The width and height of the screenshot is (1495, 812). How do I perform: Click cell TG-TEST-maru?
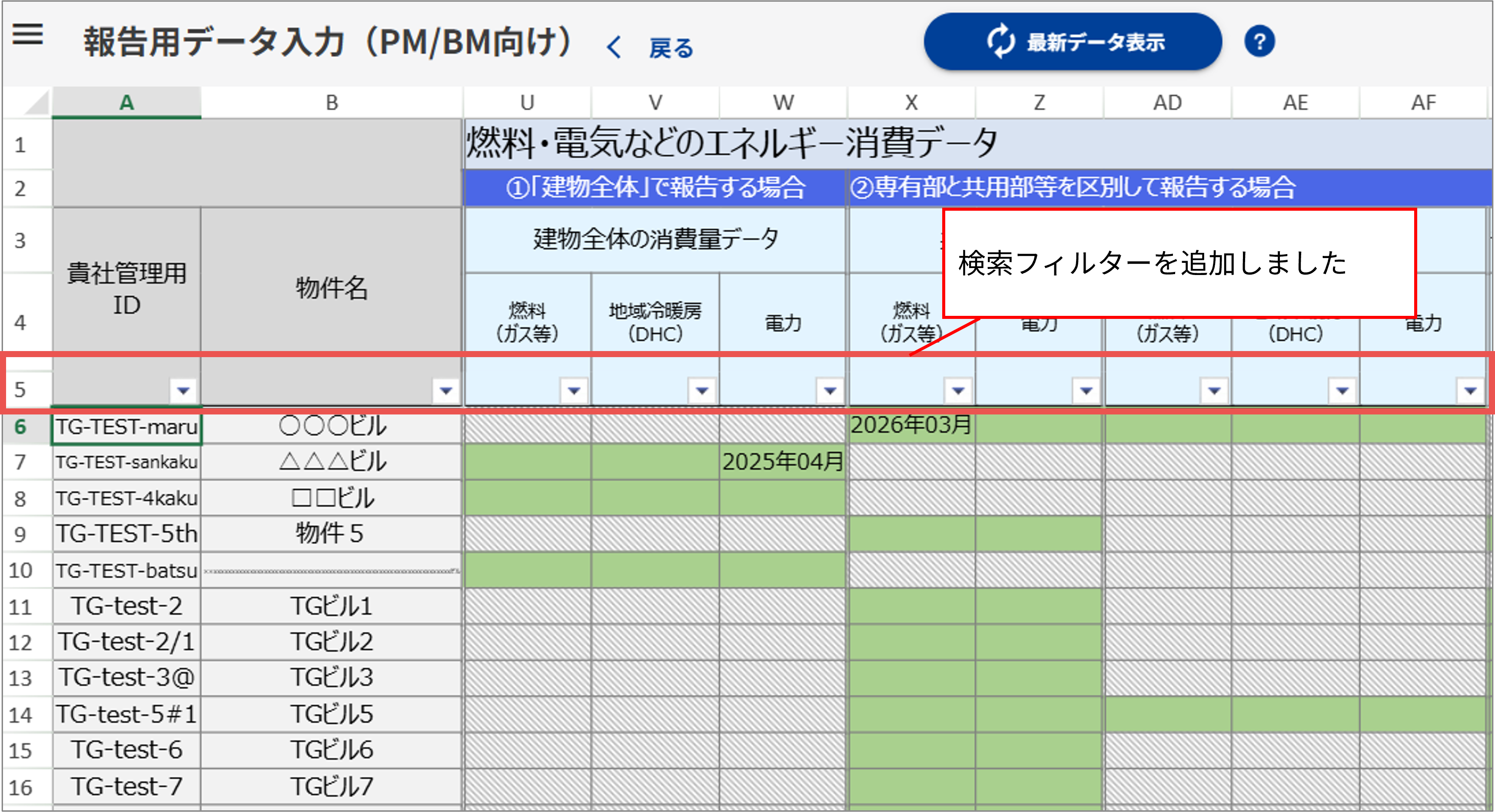[126, 427]
